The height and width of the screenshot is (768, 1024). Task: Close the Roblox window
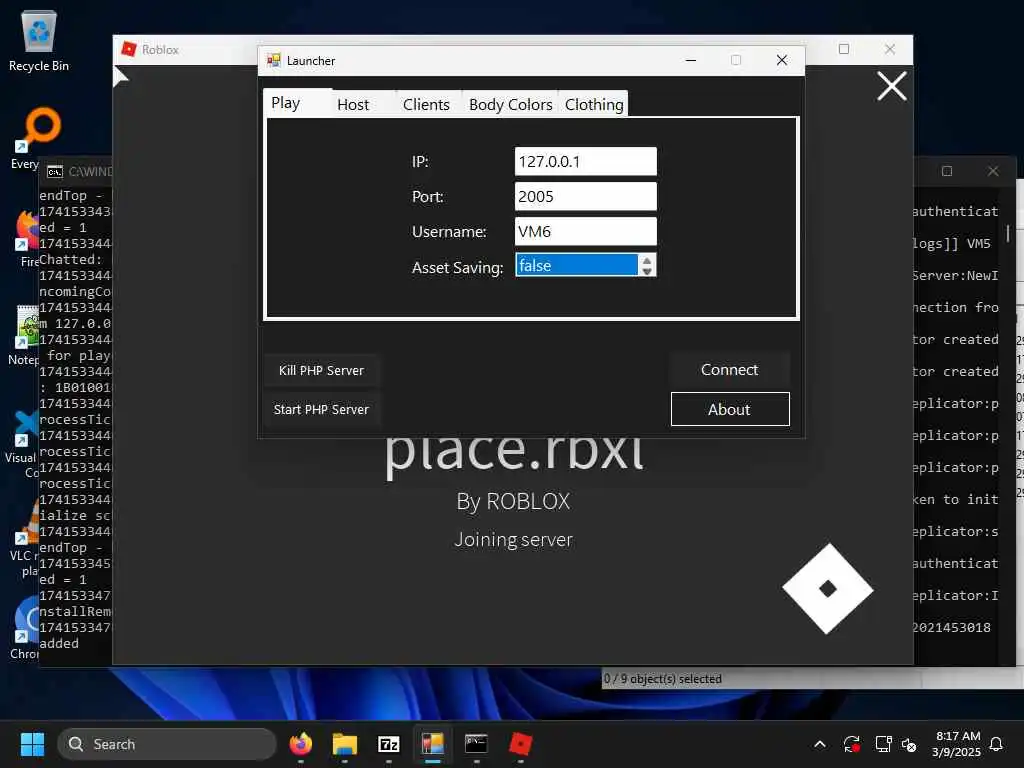point(889,49)
